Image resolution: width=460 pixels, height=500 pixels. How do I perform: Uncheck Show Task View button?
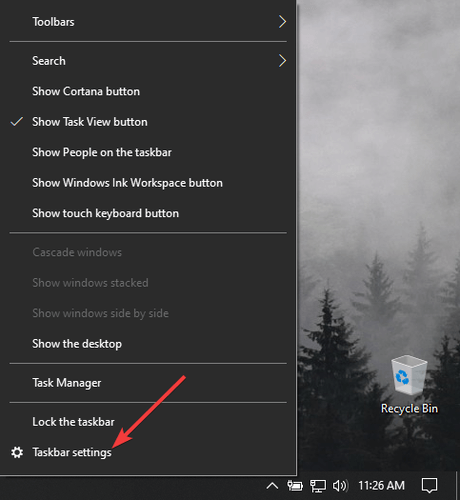coord(148,122)
